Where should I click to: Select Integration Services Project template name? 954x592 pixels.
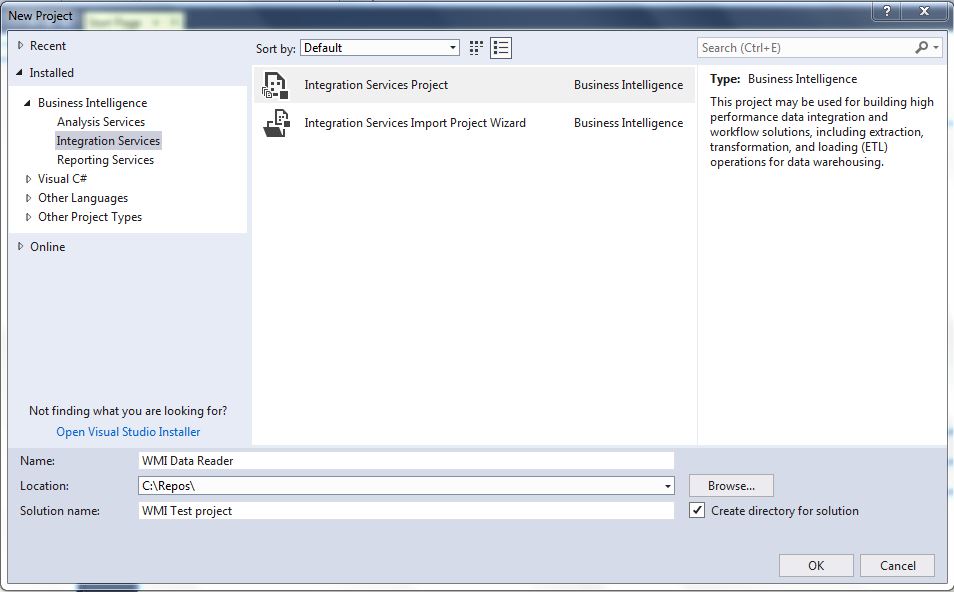tap(376, 85)
